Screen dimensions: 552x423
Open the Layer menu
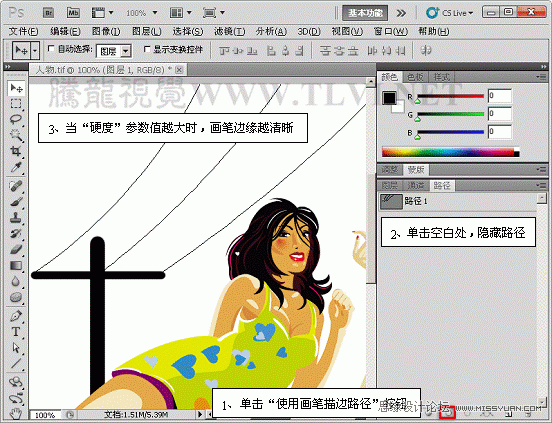pos(146,32)
